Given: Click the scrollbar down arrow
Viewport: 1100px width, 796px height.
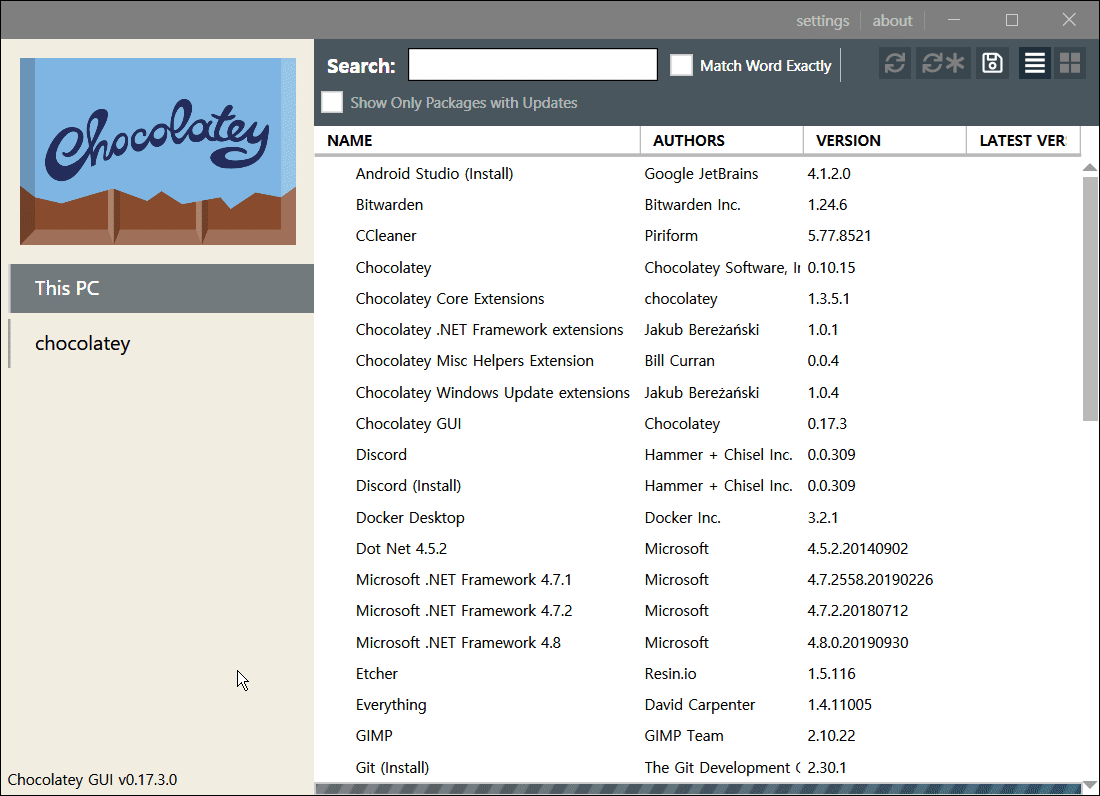Looking at the screenshot, I should [1089, 785].
